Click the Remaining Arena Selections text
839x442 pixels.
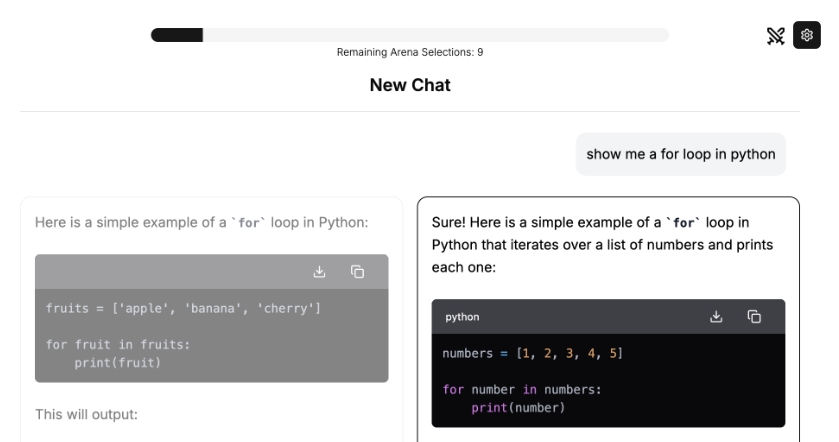(410, 52)
